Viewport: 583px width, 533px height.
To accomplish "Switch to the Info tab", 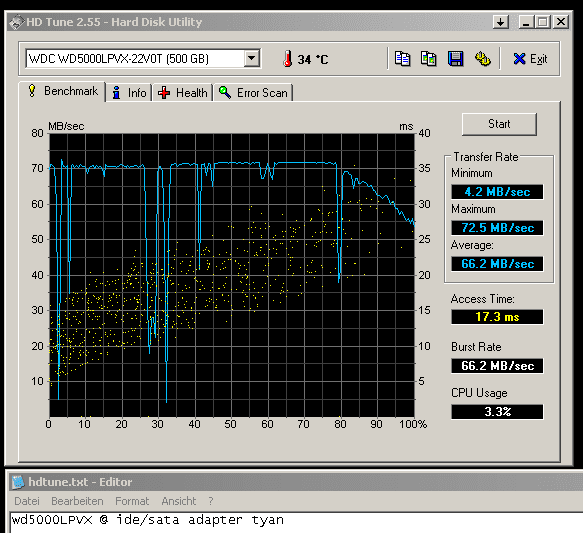I will (129, 93).
